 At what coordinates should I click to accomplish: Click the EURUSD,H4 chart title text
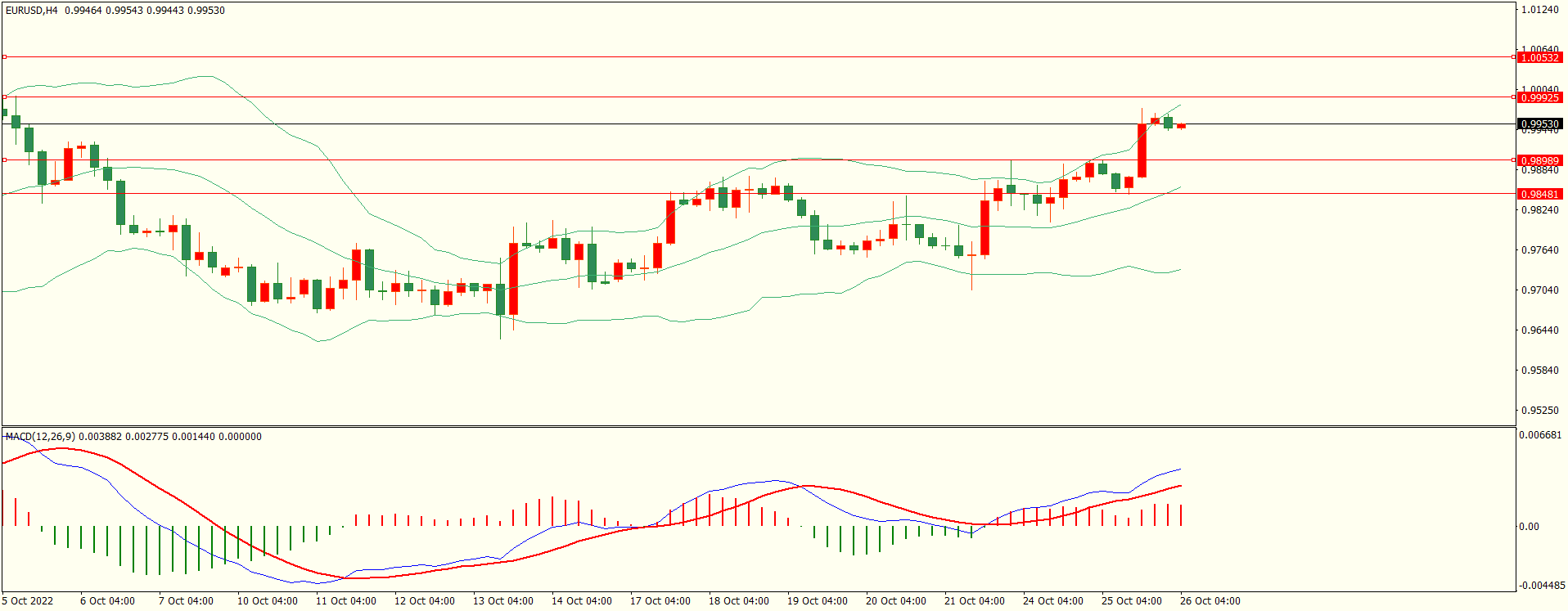(32, 11)
